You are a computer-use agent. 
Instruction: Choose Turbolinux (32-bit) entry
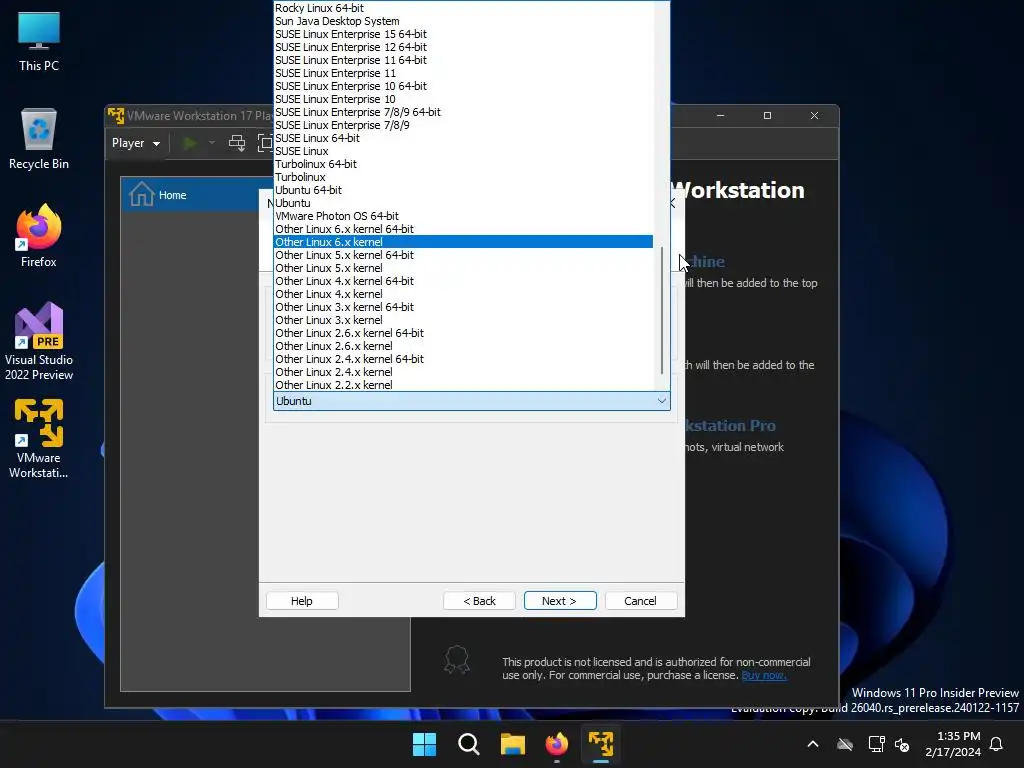463,177
